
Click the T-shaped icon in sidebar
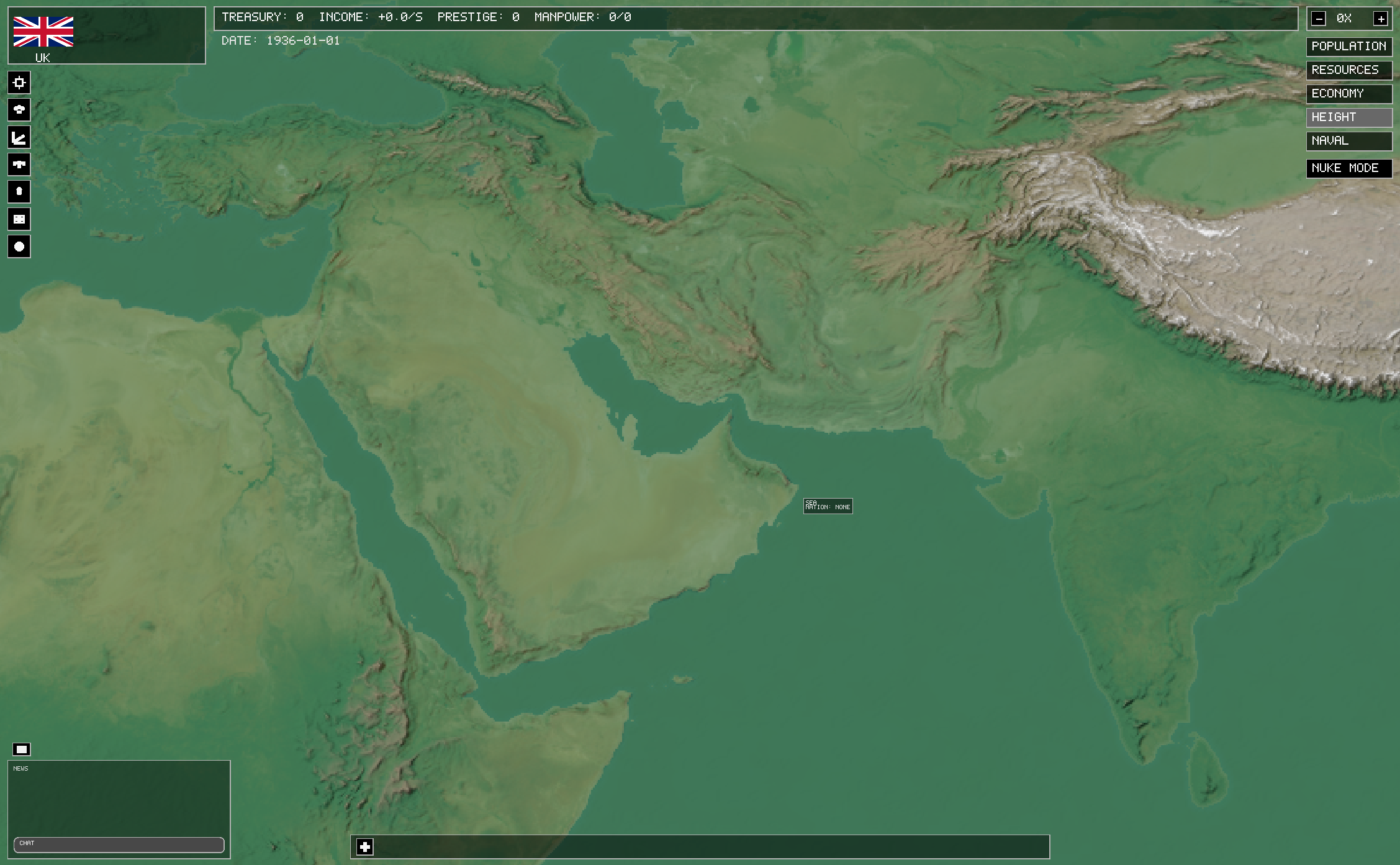pyautogui.click(x=19, y=165)
